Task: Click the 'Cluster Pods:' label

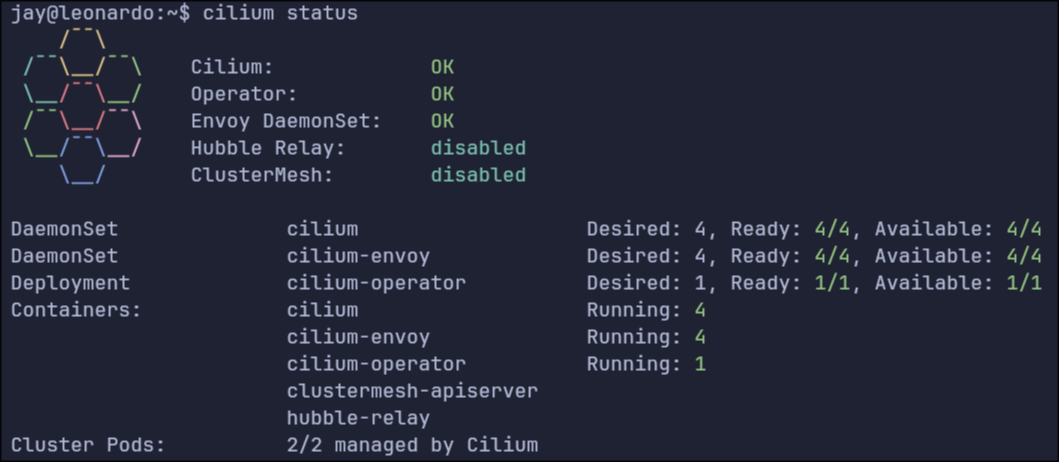Action: (x=88, y=445)
